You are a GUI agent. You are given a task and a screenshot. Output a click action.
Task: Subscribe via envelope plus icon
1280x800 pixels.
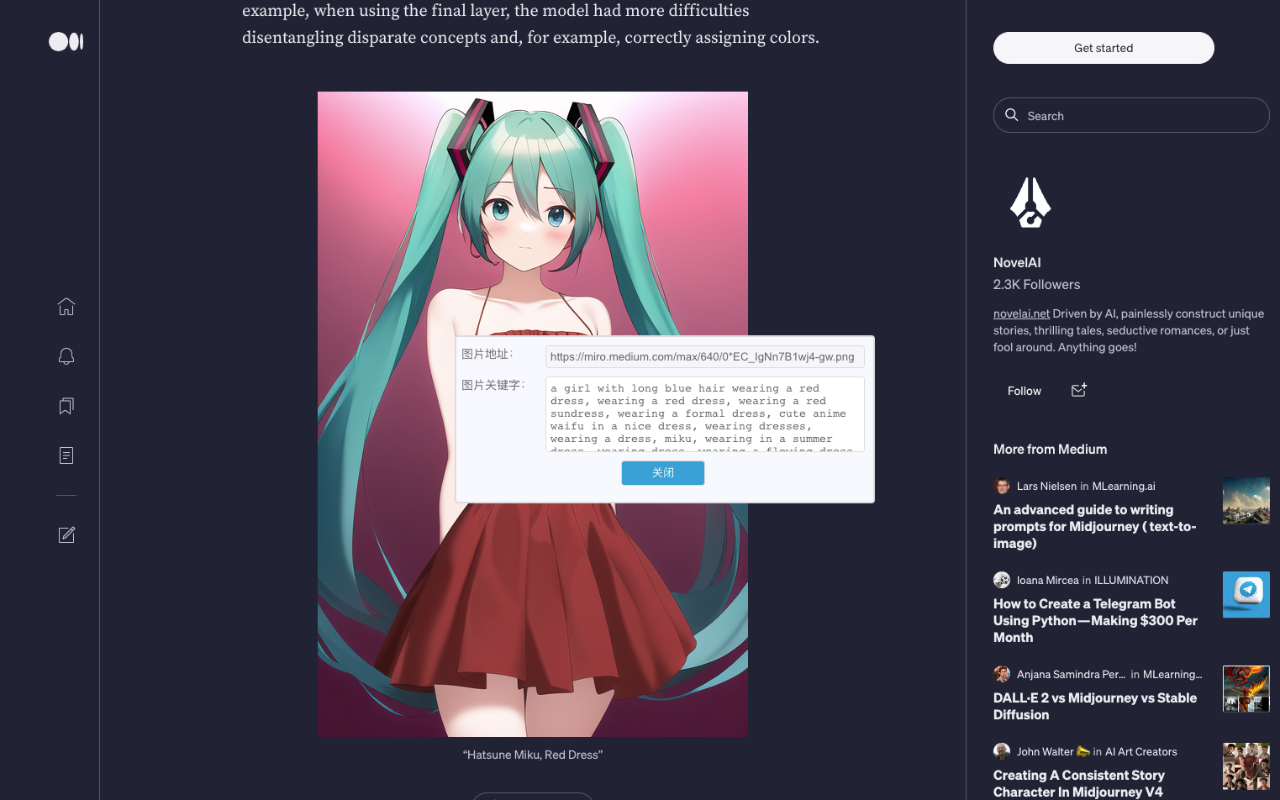coord(1079,390)
